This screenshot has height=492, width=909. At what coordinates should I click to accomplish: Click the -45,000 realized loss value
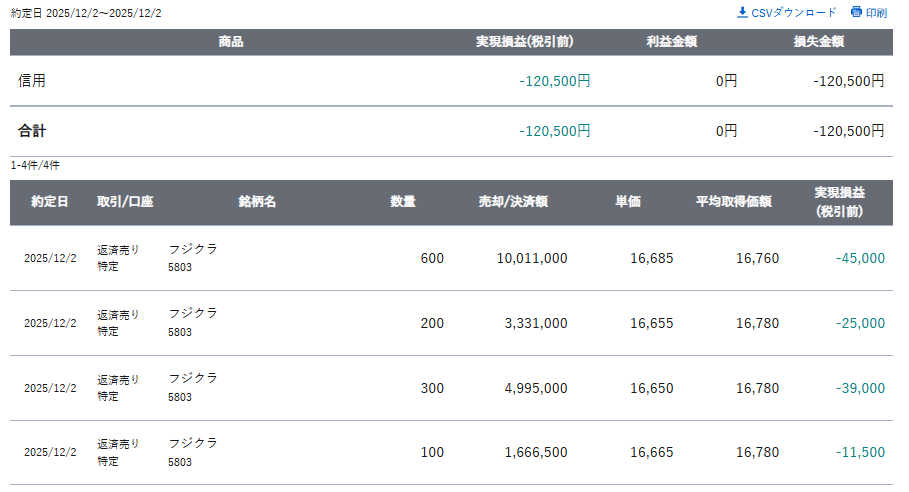click(x=860, y=258)
